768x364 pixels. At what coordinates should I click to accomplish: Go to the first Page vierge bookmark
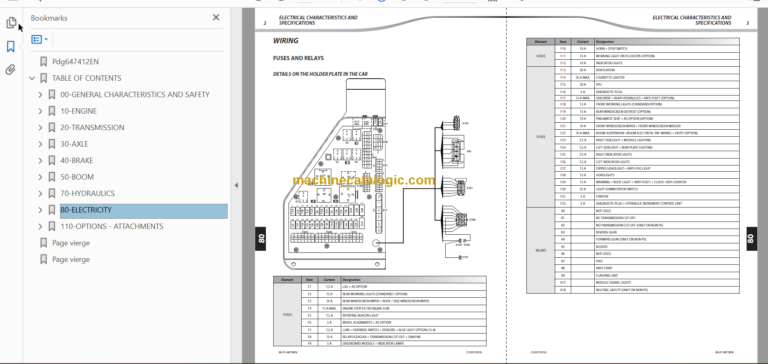(71, 243)
